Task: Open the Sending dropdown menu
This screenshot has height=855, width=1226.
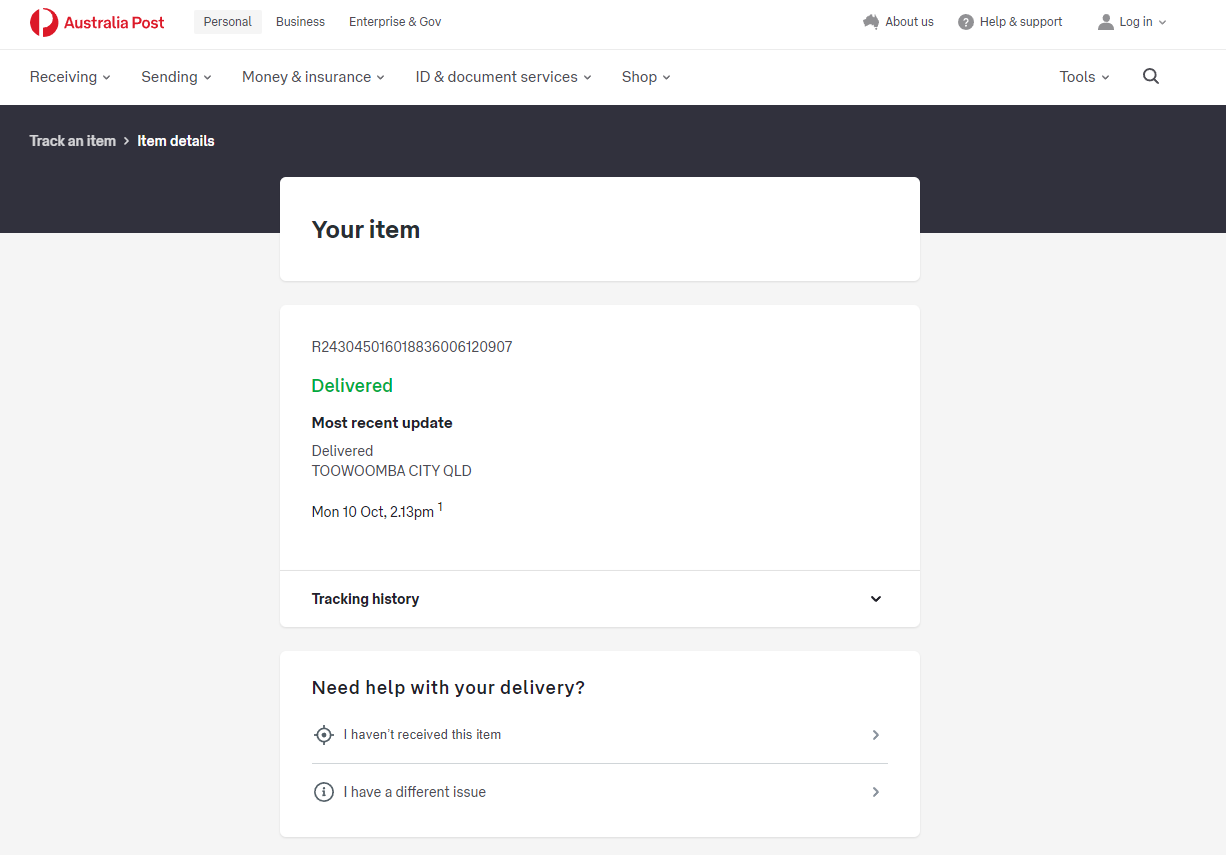Action: tap(176, 77)
